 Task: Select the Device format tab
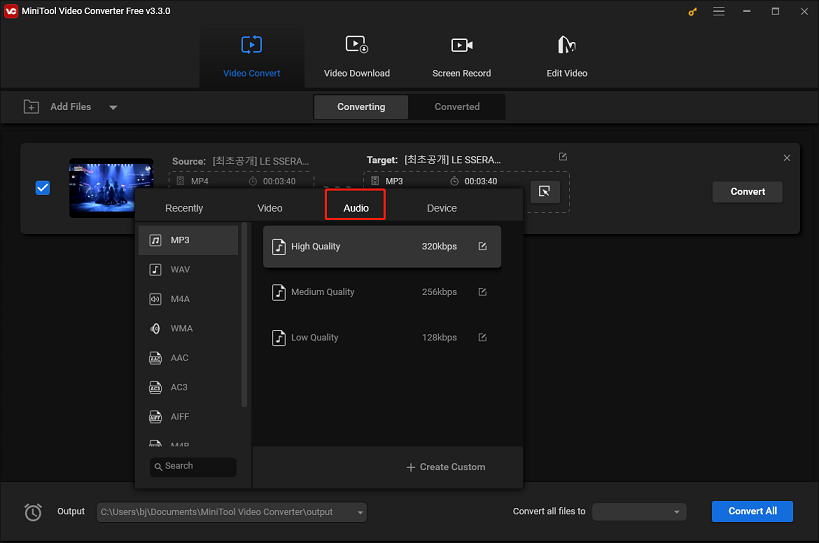pos(442,208)
